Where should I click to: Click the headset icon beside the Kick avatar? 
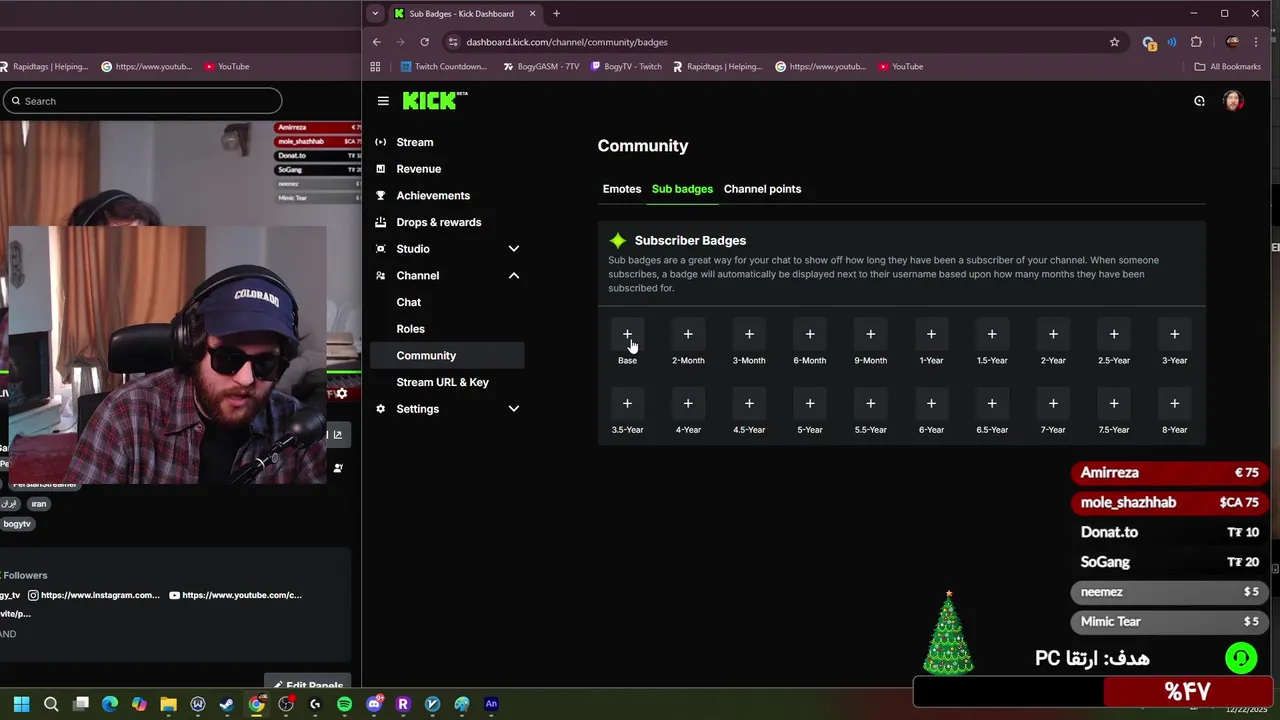tap(1199, 101)
